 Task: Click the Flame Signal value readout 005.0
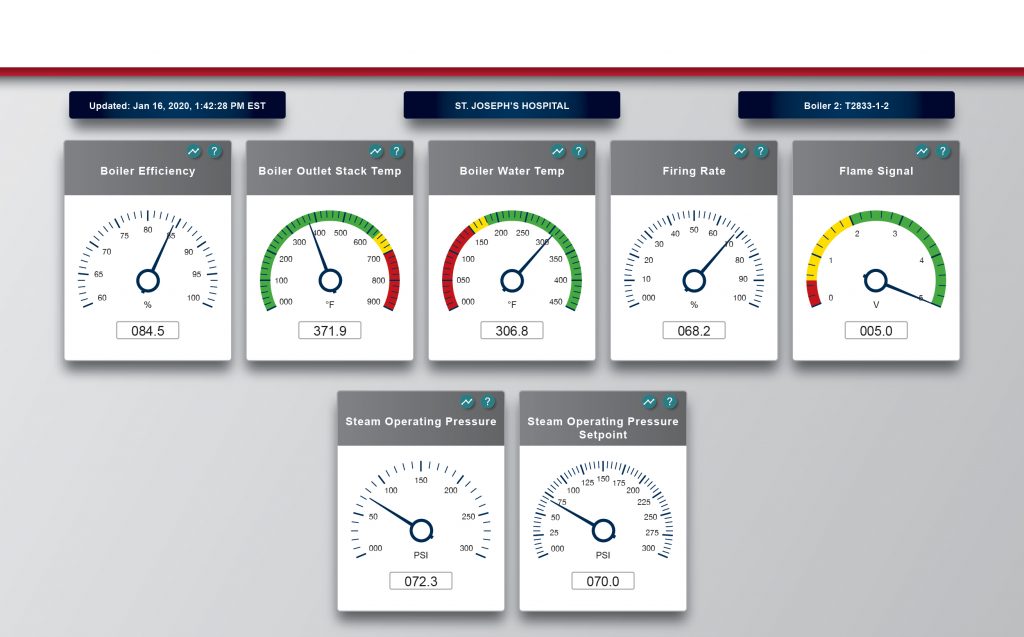[x=876, y=330]
